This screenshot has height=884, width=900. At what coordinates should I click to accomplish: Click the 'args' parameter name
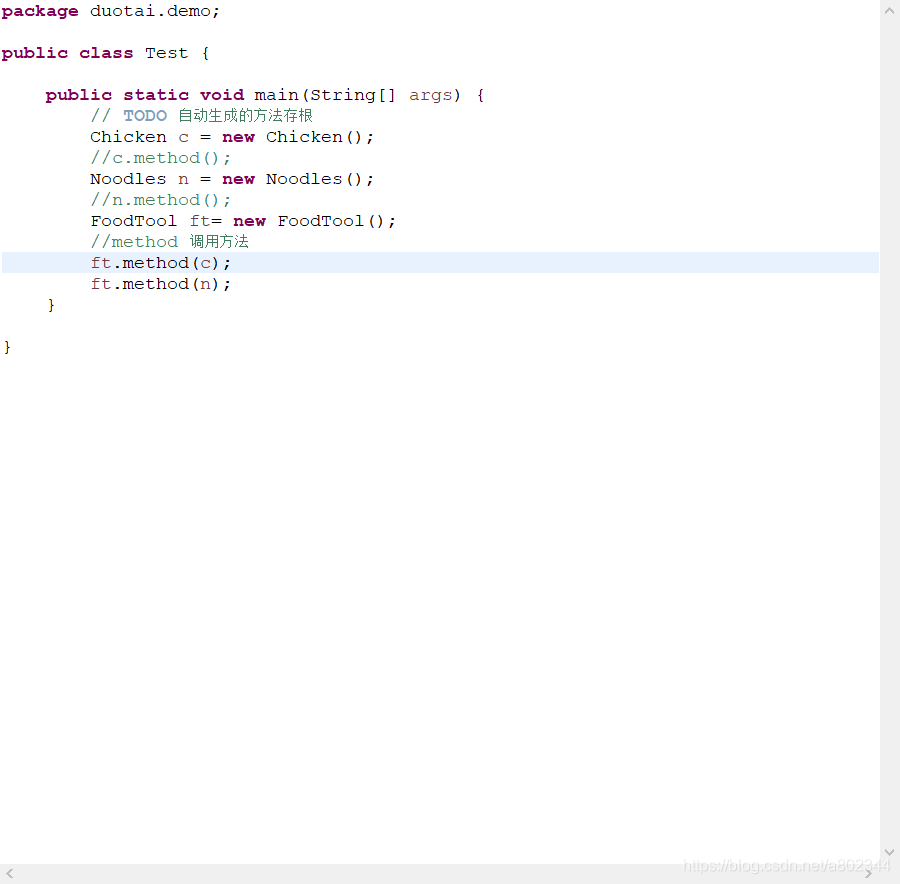pyautogui.click(x=430, y=96)
